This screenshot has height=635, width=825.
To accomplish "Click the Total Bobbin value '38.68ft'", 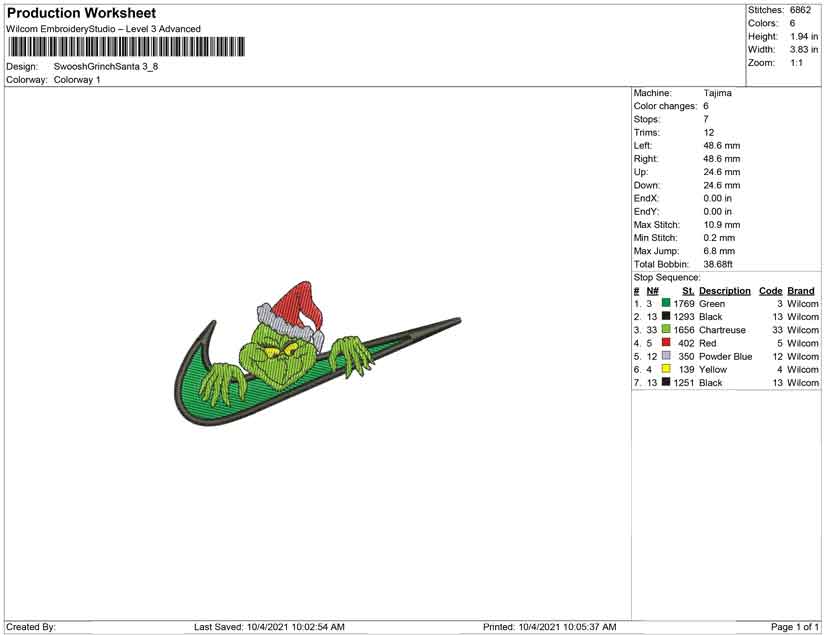I will click(718, 264).
